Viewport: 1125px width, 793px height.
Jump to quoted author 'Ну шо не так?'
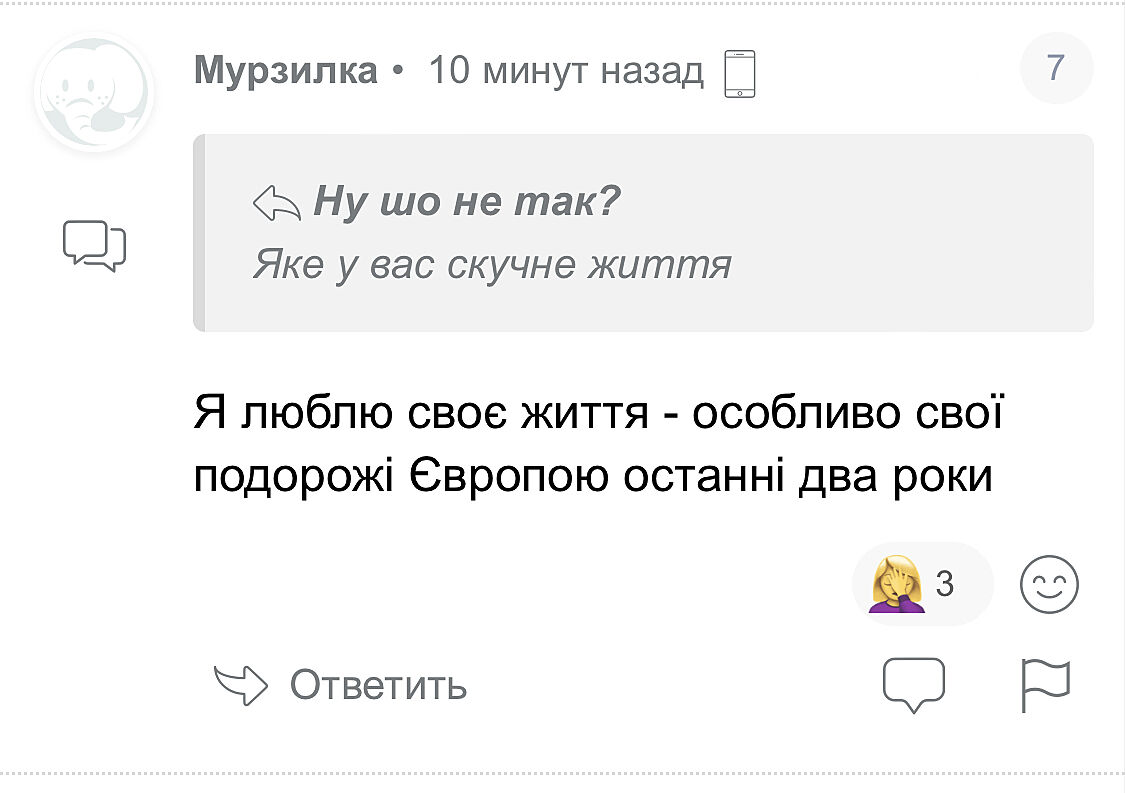pos(467,203)
